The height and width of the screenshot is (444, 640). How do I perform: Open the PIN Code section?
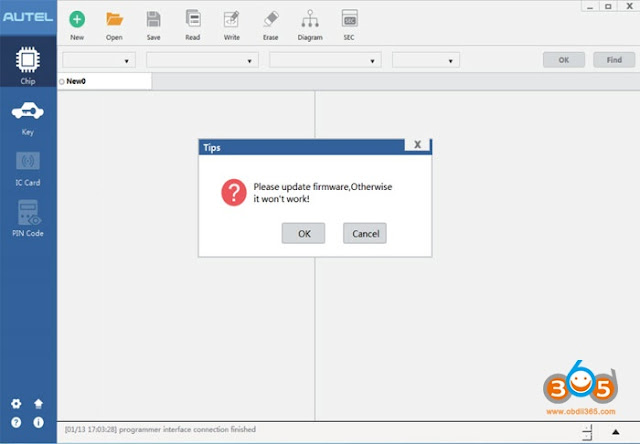coord(28,219)
